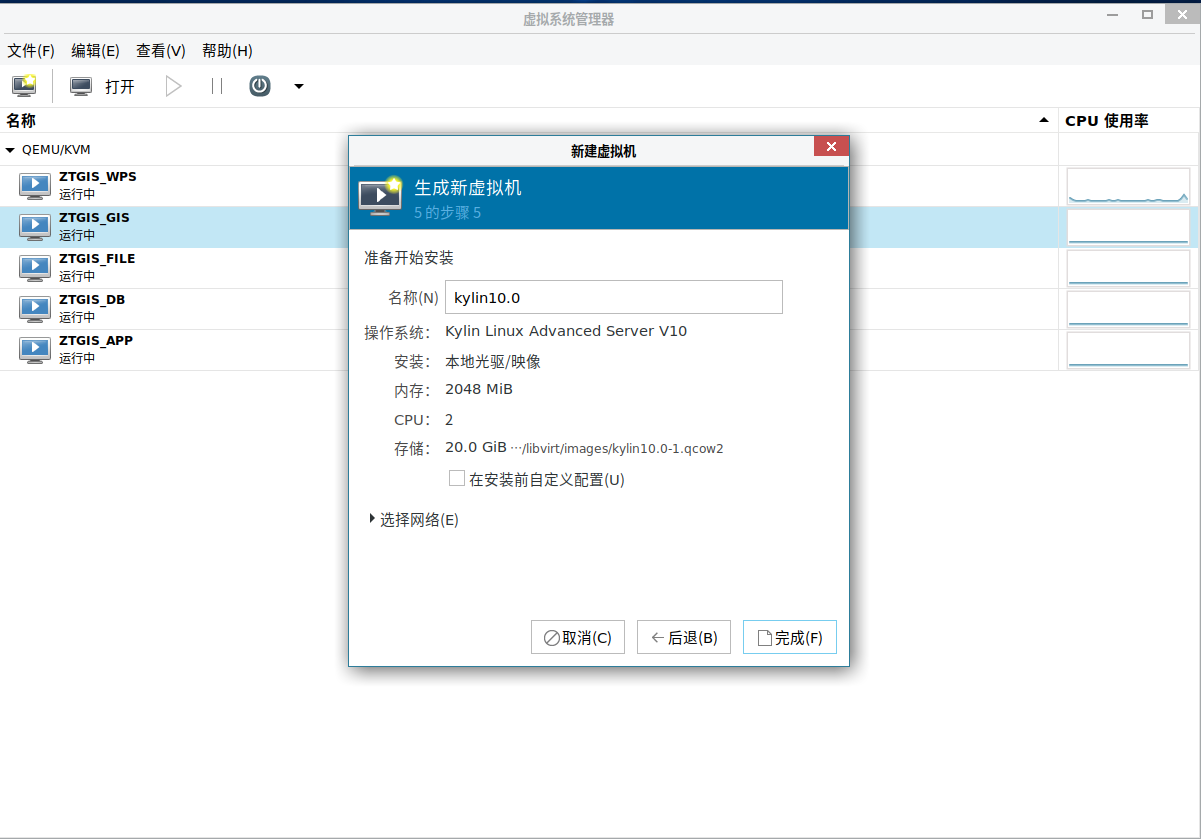The width and height of the screenshot is (1201, 839).
Task: Click the run virtual machine play icon
Action: point(174,86)
